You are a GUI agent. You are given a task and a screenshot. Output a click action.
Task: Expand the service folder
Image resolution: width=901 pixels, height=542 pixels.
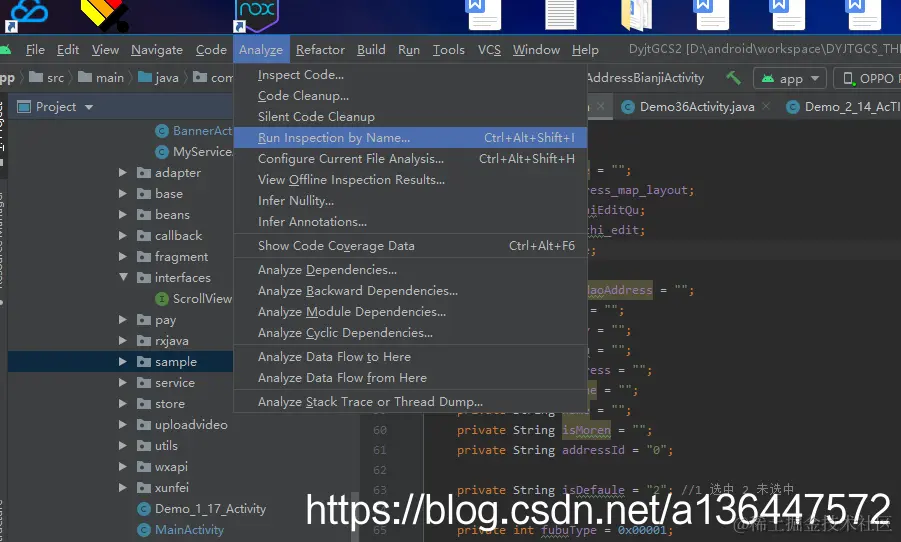coord(122,382)
